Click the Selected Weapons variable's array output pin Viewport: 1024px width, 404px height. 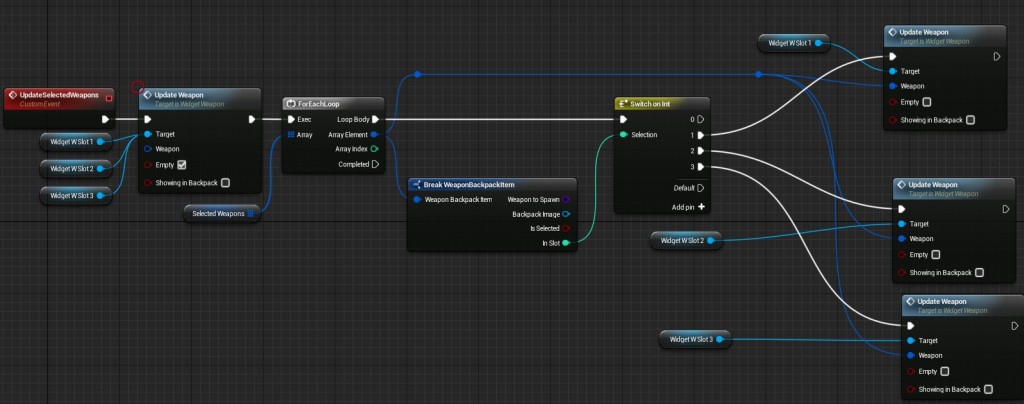click(250, 213)
